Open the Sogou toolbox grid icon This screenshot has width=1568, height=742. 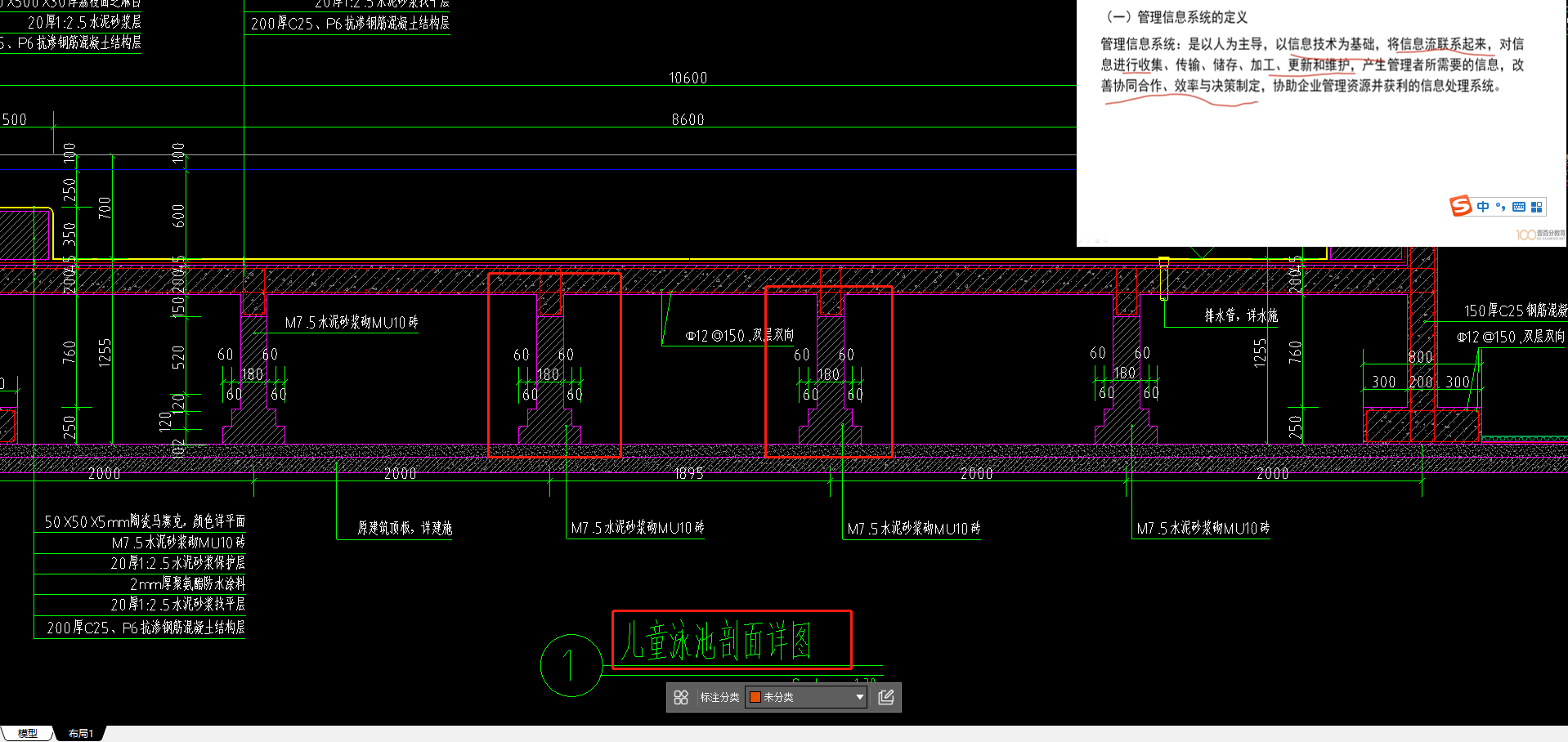click(1537, 207)
